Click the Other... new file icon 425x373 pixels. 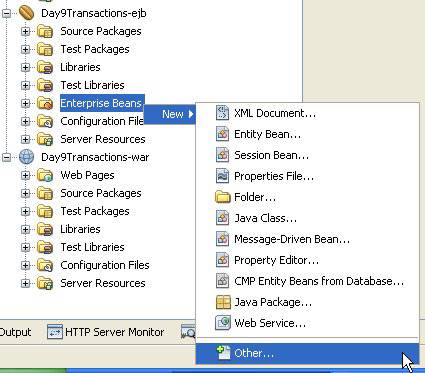pyautogui.click(x=223, y=353)
